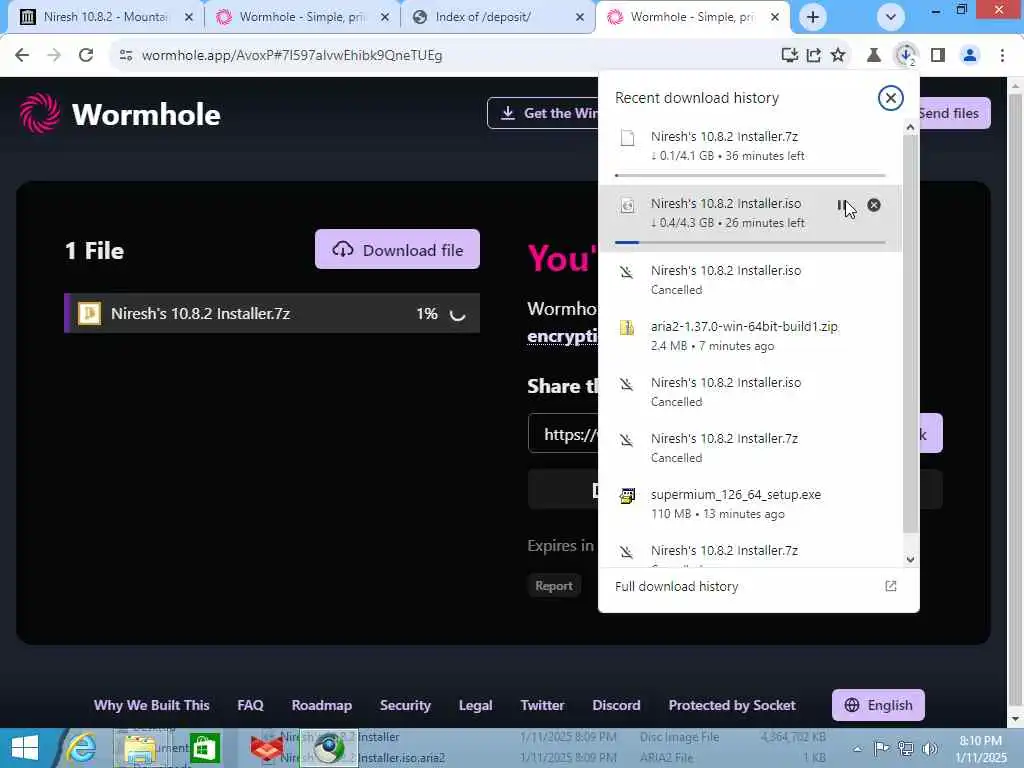
Task: Open the Discord footer link
Action: point(616,705)
